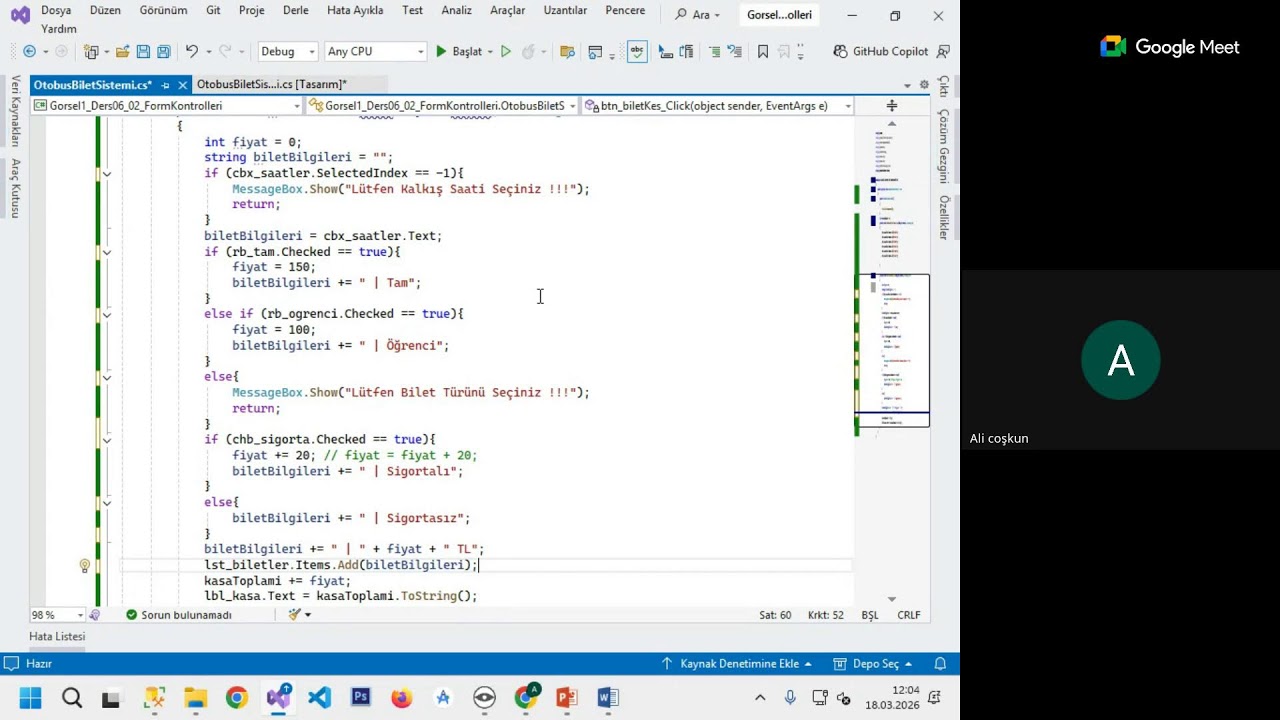
Task: Open the Düzen menu
Action: 105,10
